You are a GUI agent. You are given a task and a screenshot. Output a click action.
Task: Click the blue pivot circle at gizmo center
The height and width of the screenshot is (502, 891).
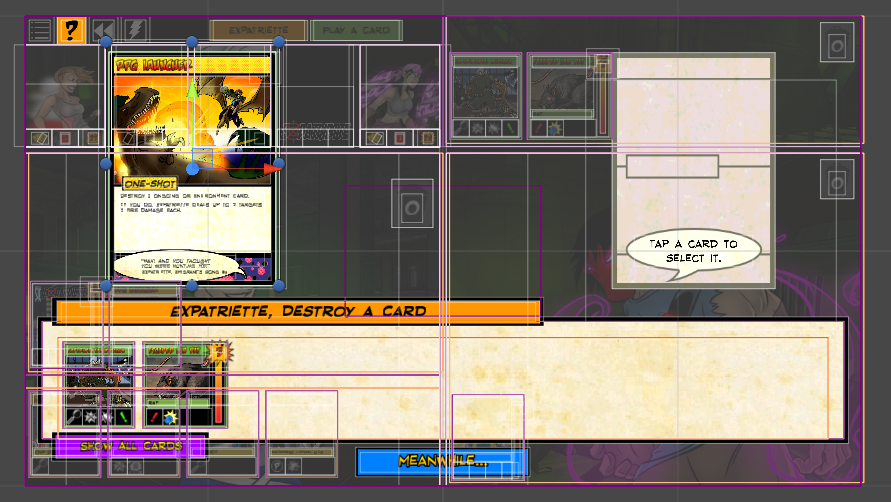pos(193,169)
